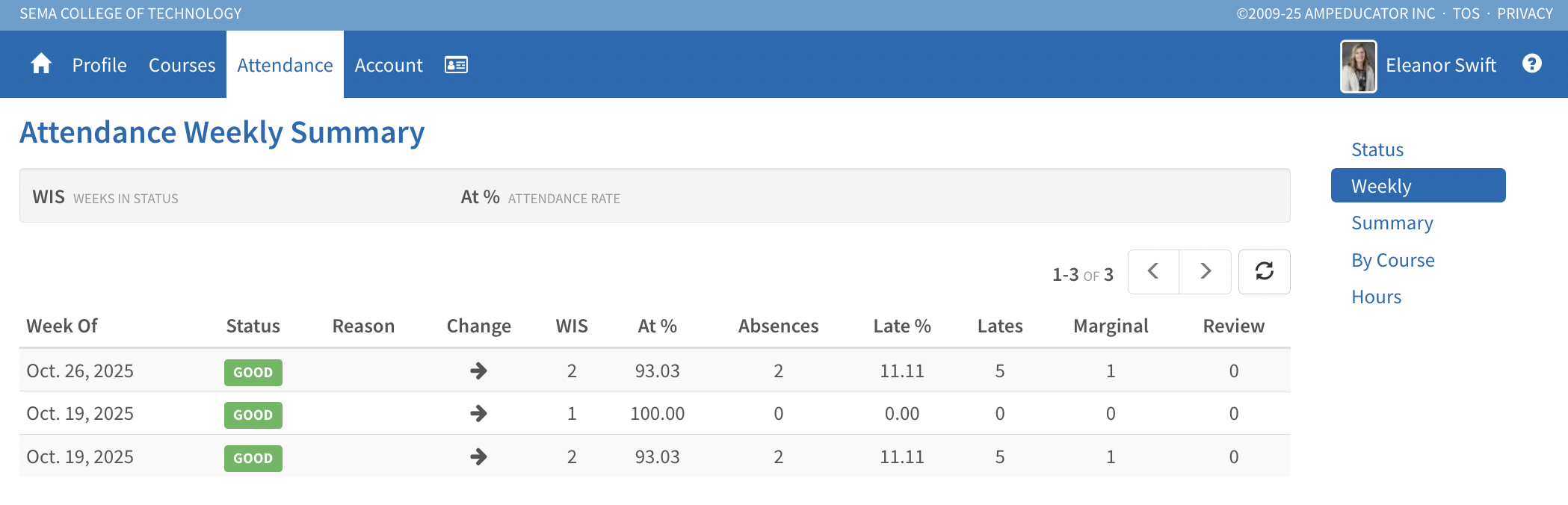Viewport: 1568px width, 505px height.
Task: Go to previous page with left chevron
Action: [x=1153, y=271]
